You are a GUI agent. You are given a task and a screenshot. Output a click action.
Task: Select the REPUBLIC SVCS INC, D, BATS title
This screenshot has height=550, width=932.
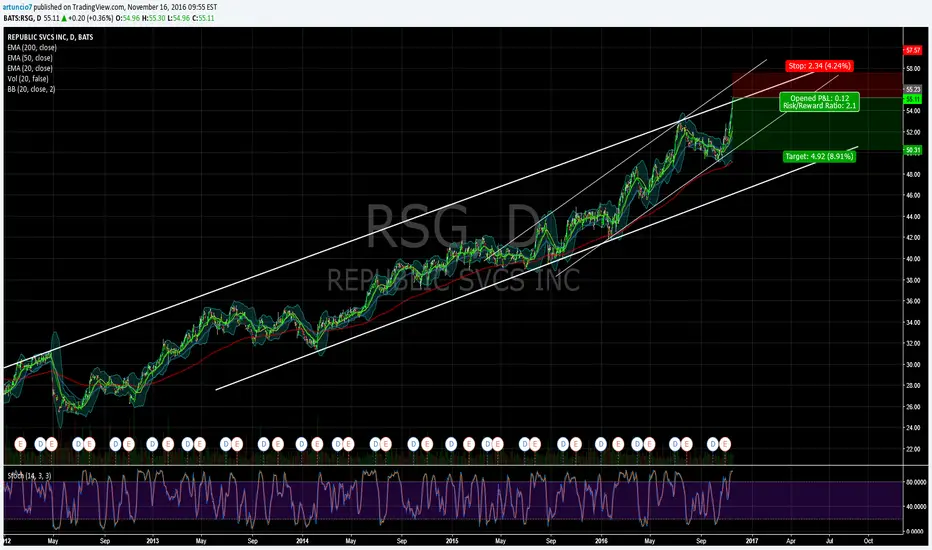[50, 37]
